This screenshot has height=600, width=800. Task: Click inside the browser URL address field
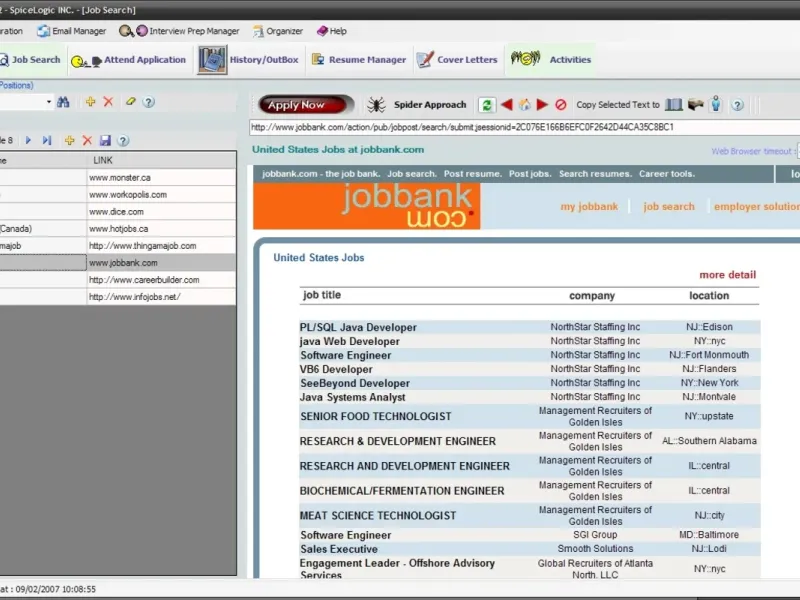524,127
